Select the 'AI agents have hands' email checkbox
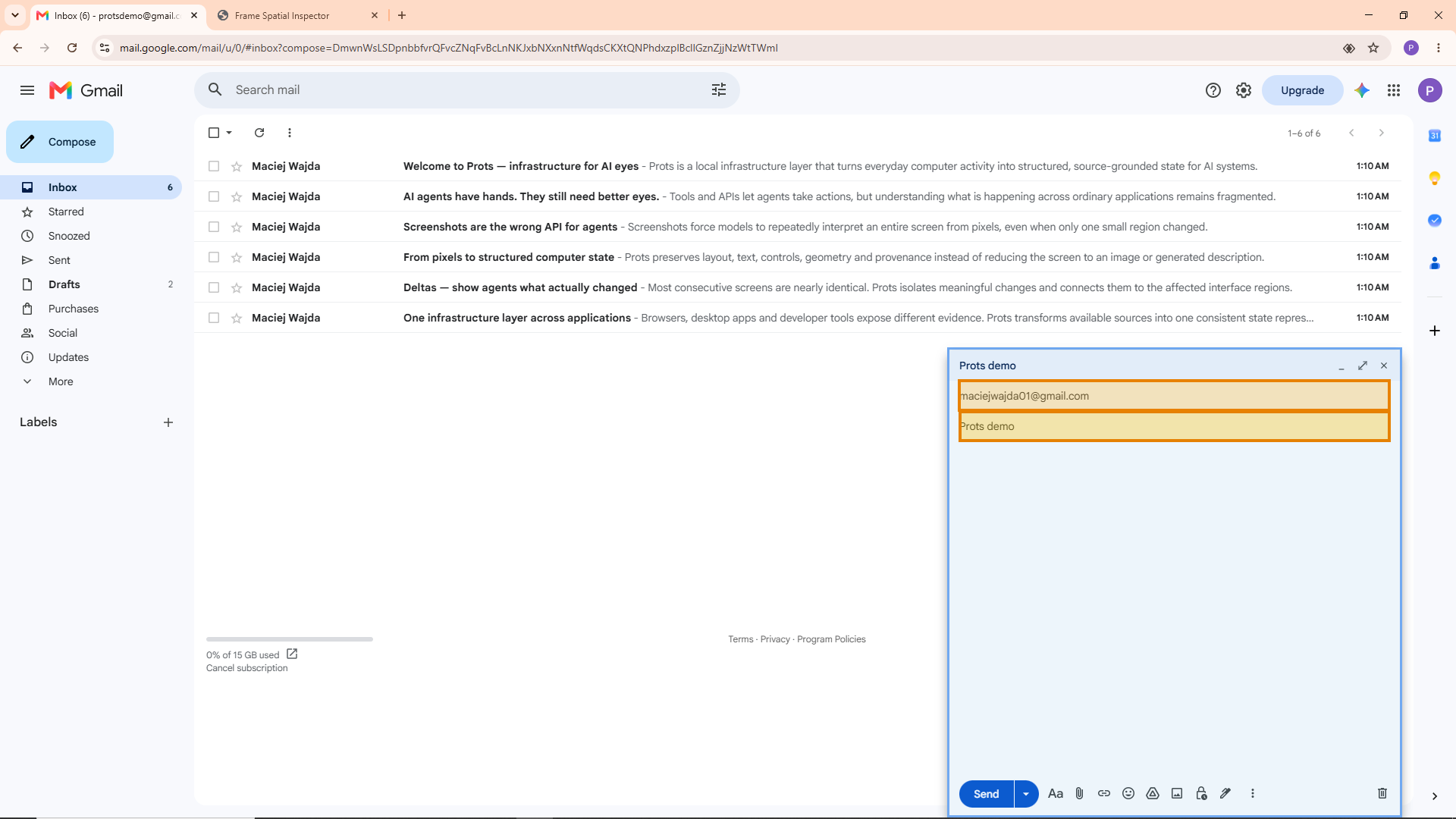 tap(214, 196)
